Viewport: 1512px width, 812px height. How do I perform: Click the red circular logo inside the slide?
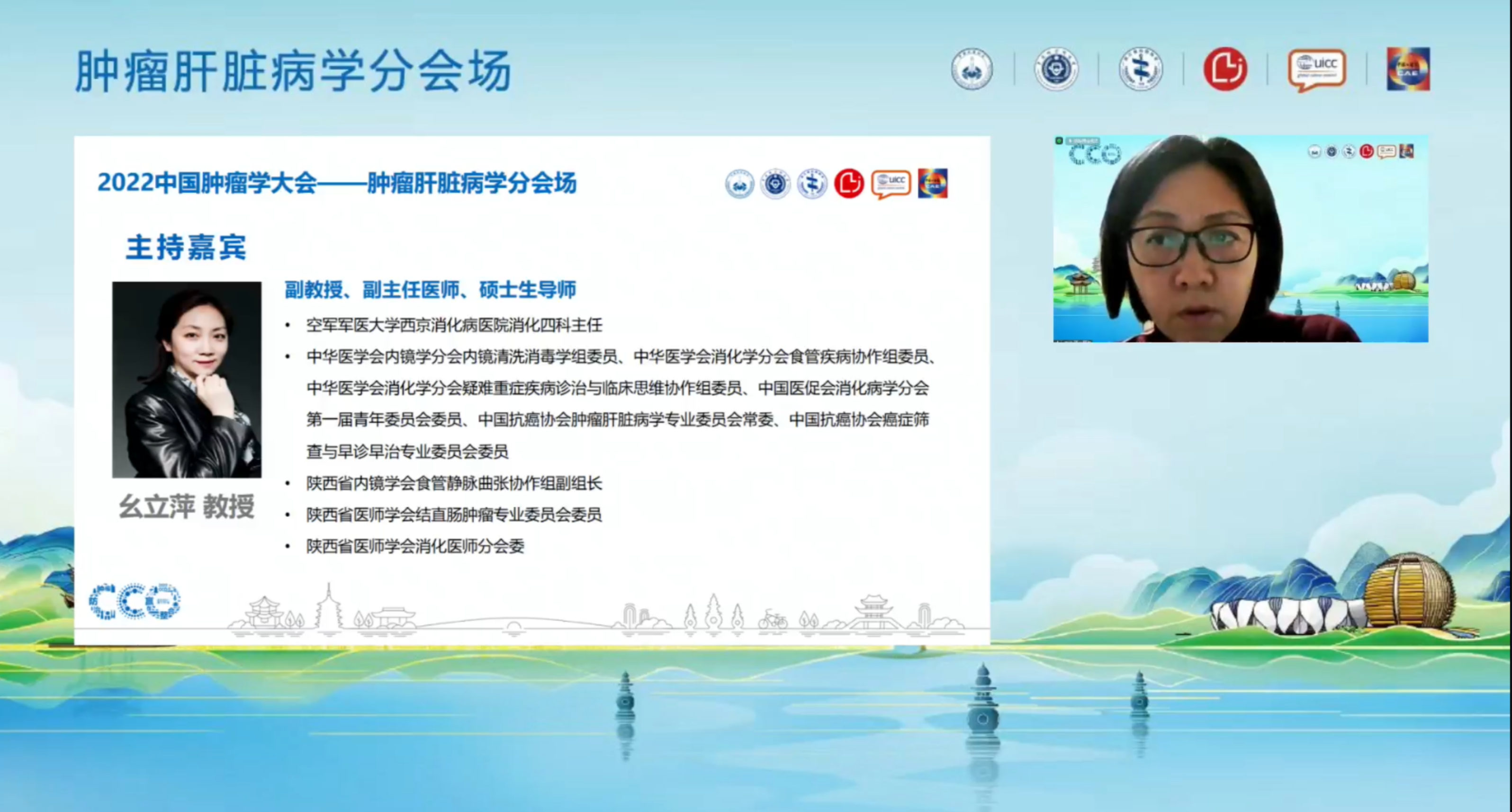point(849,184)
